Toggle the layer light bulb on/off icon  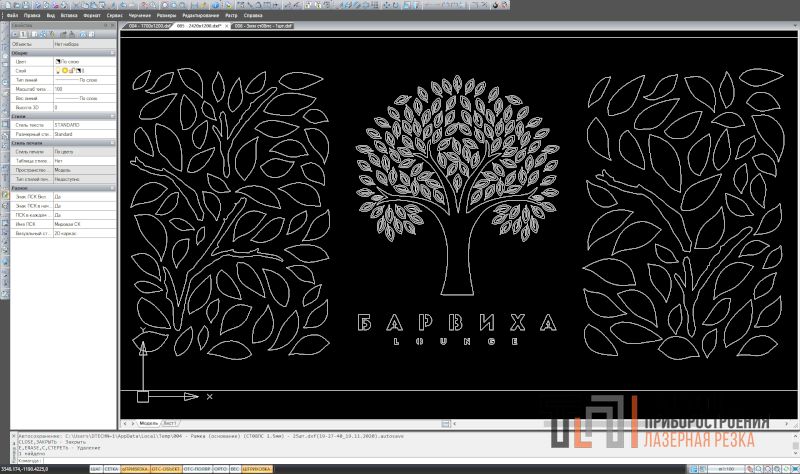pyautogui.click(x=58, y=71)
